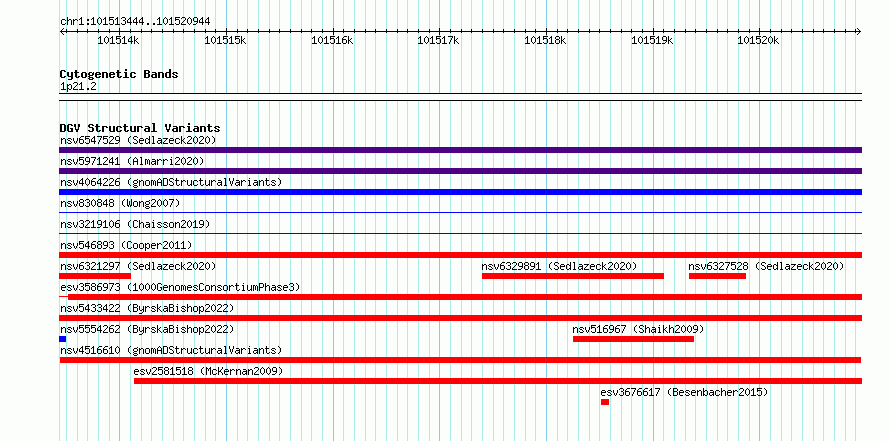Image resolution: width=890 pixels, height=441 pixels.
Task: Click the ruler's right arrowhead
Action: [859, 32]
